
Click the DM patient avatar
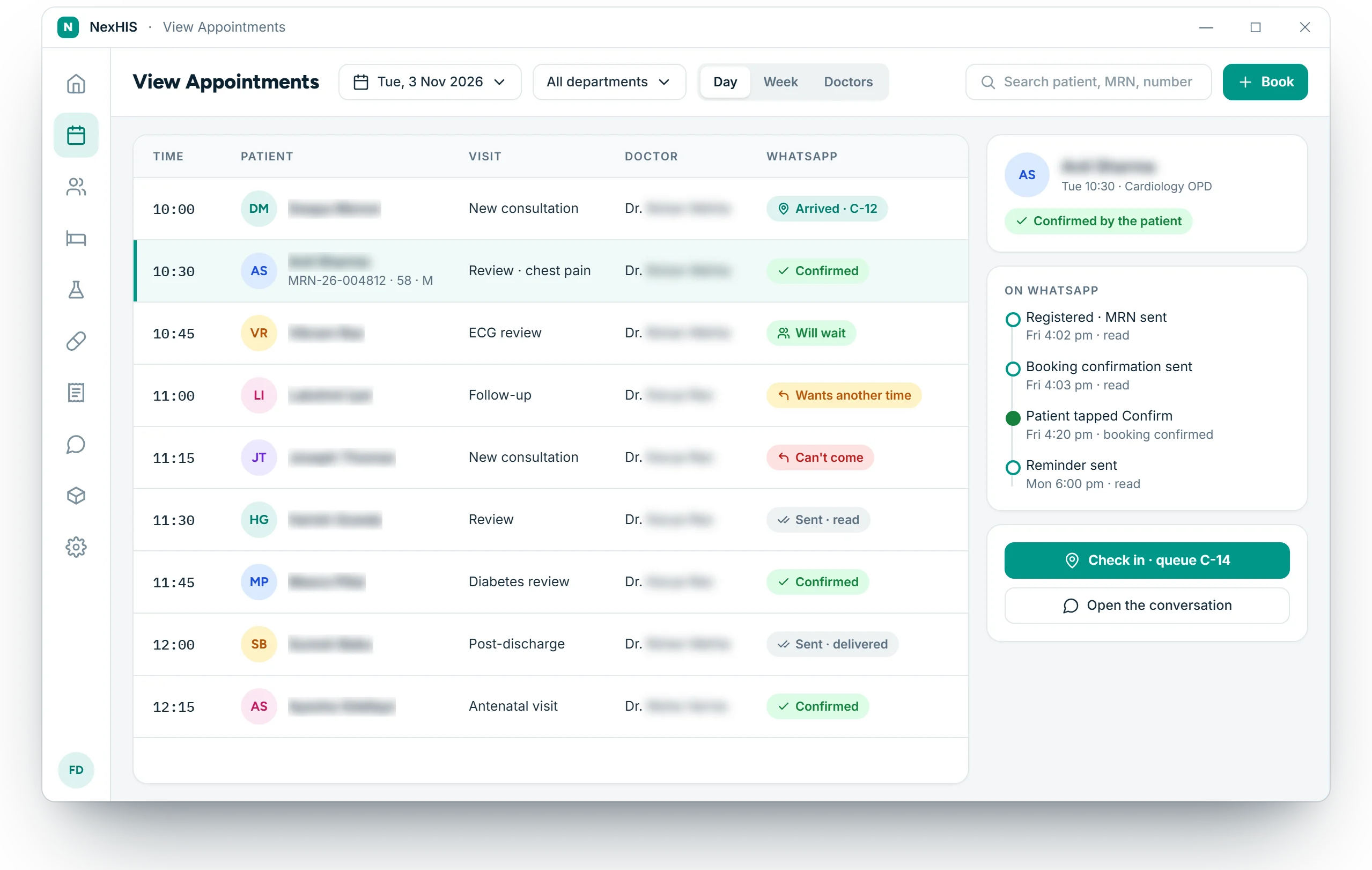click(x=259, y=209)
